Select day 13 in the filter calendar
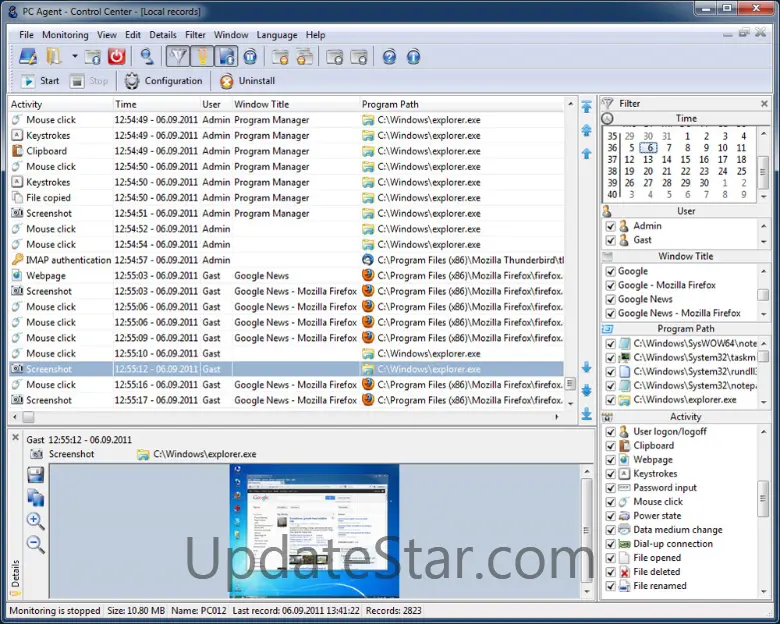Screen dimensions: 780x624 coord(648,160)
